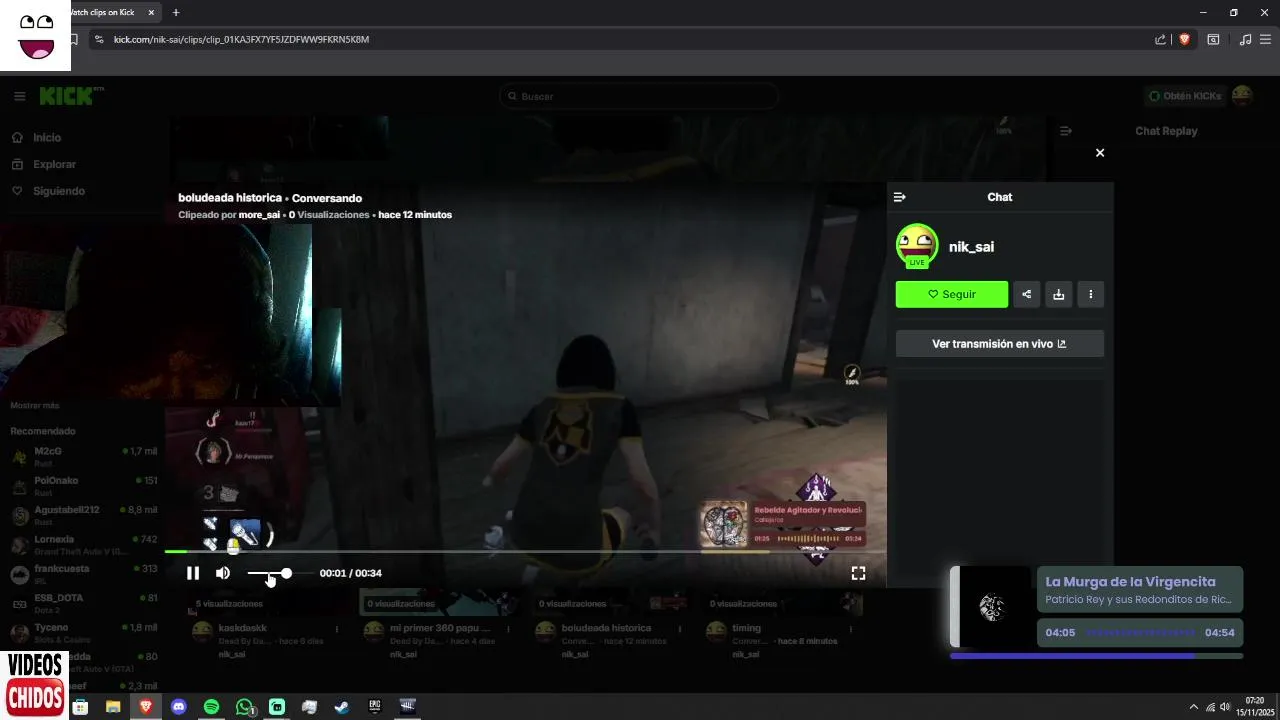Open recommended channel Lornexia

point(85,544)
